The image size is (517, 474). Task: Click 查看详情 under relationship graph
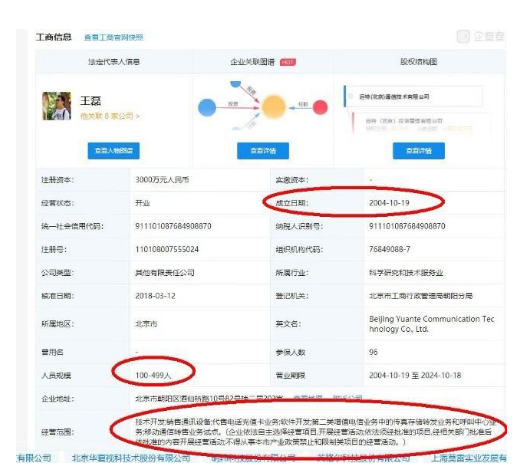tap(263, 151)
